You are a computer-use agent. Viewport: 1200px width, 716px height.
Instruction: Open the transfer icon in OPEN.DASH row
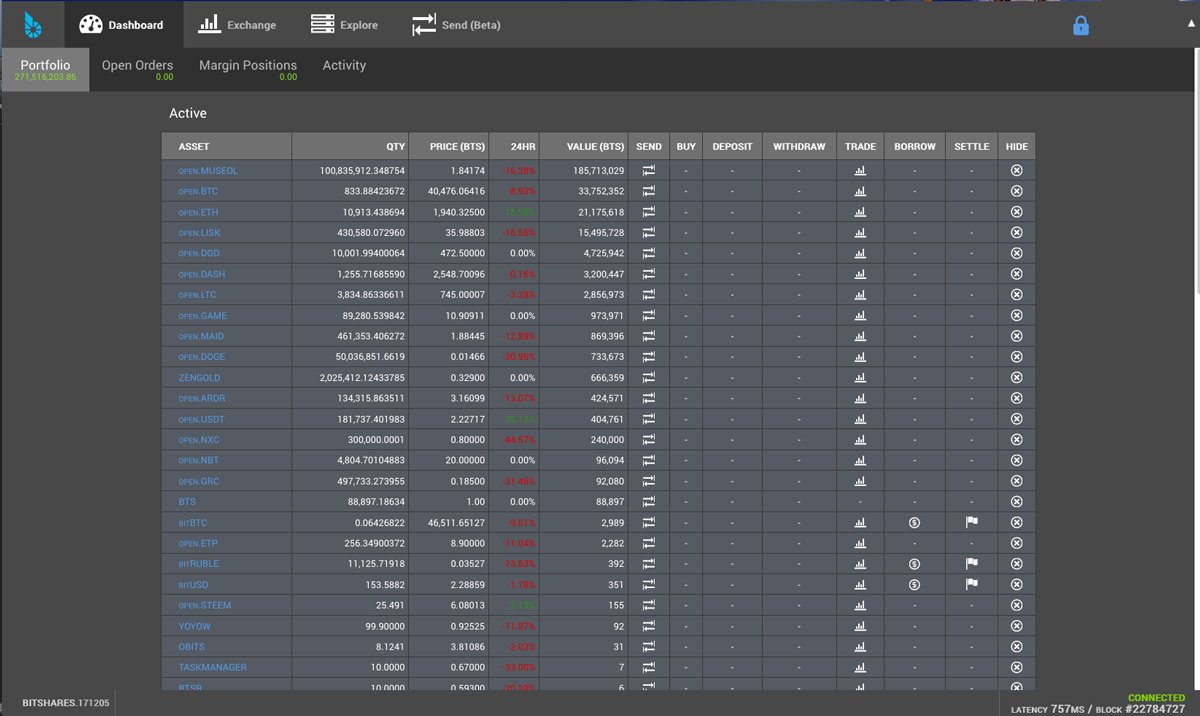pos(648,274)
